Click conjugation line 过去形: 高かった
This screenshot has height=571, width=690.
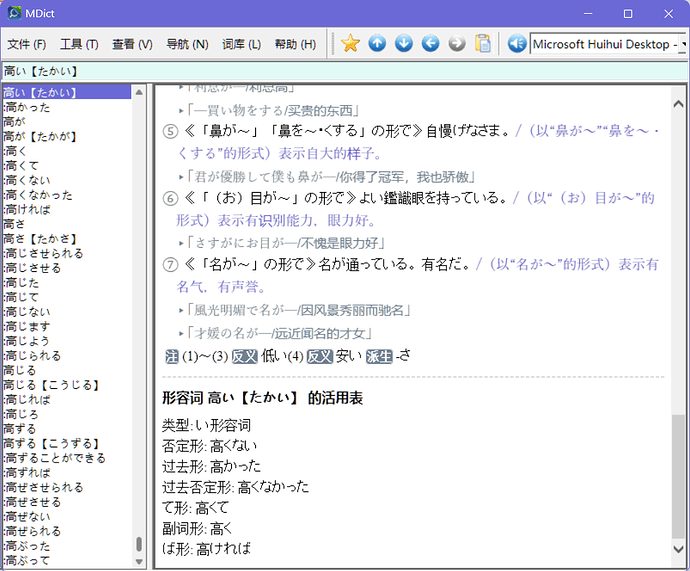coord(211,466)
